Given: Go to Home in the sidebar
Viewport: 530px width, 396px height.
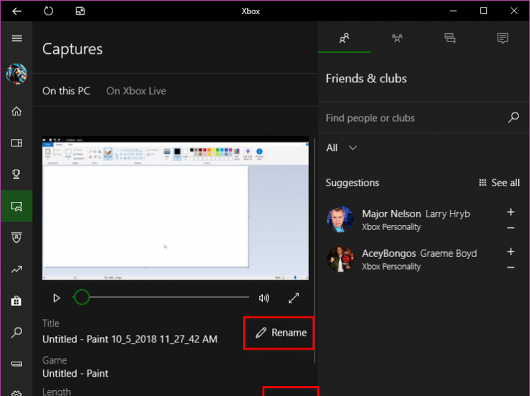Looking at the screenshot, I should 17,111.
